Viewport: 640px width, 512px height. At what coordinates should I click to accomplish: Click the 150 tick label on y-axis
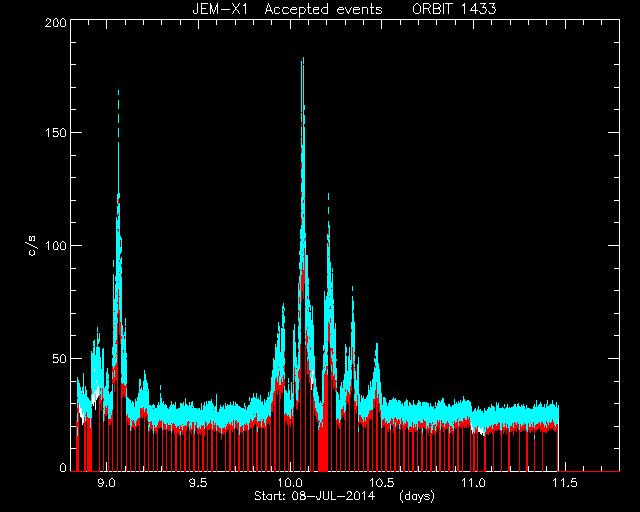coord(56,133)
